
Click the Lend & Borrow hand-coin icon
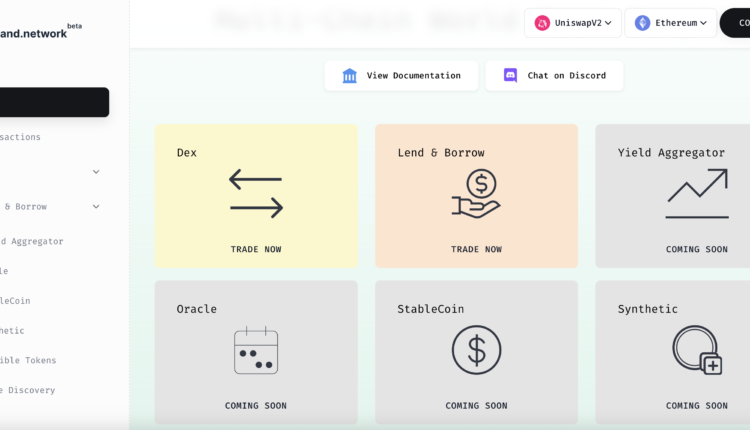coord(476,194)
